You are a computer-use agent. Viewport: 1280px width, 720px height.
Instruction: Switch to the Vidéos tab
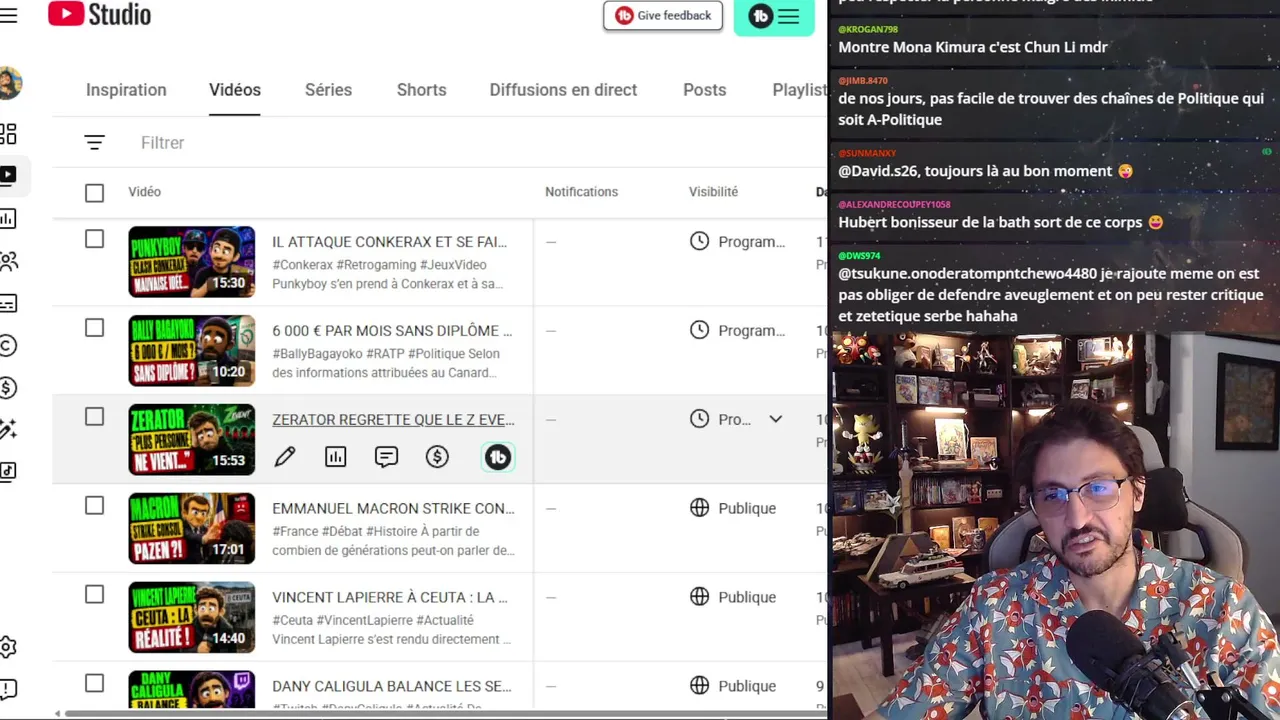coord(235,90)
